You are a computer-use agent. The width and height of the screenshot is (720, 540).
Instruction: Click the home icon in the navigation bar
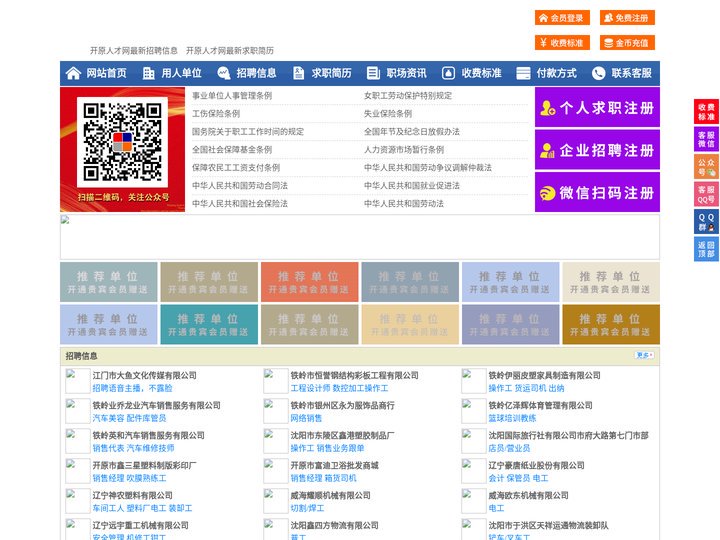[73, 73]
